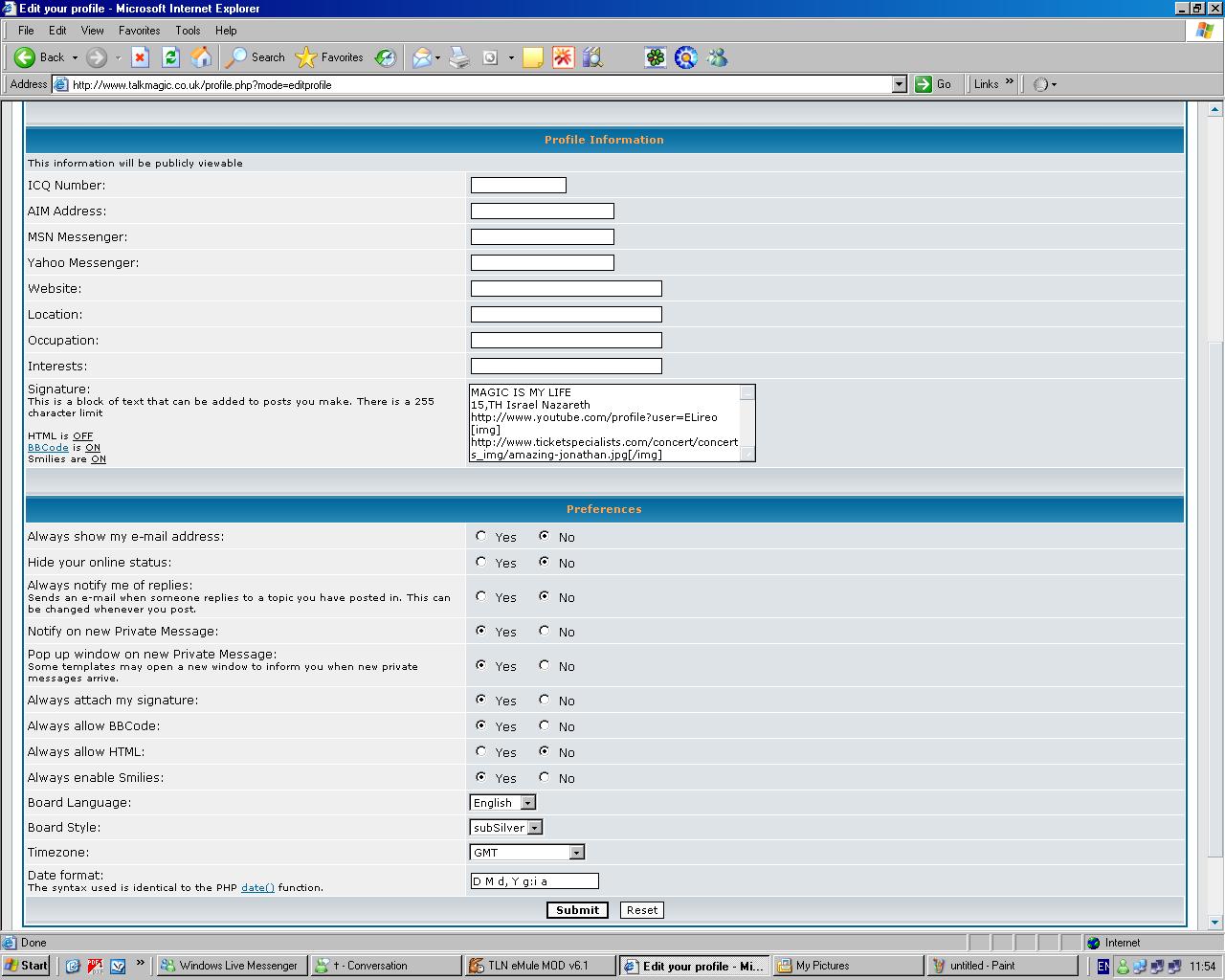Image resolution: width=1225 pixels, height=980 pixels.
Task: Refresh the page with the Refresh icon
Action: click(170, 57)
